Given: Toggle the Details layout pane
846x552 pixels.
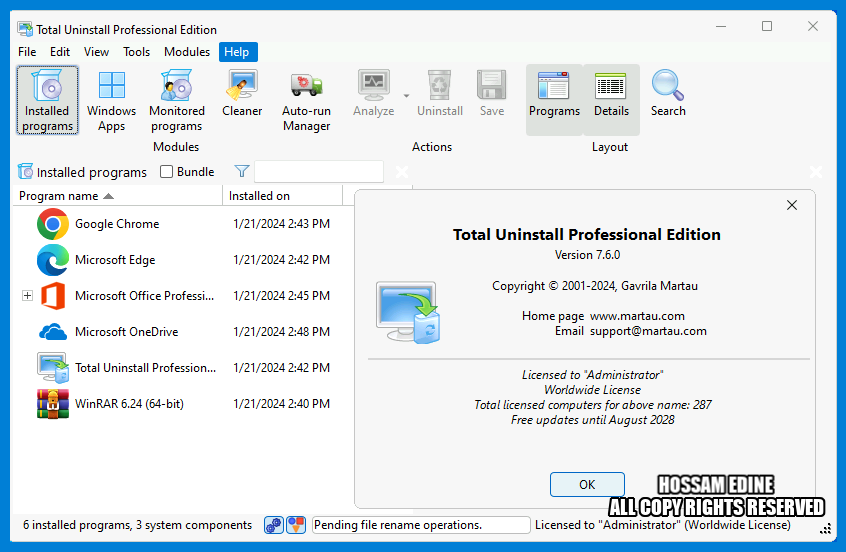Looking at the screenshot, I should [611, 100].
